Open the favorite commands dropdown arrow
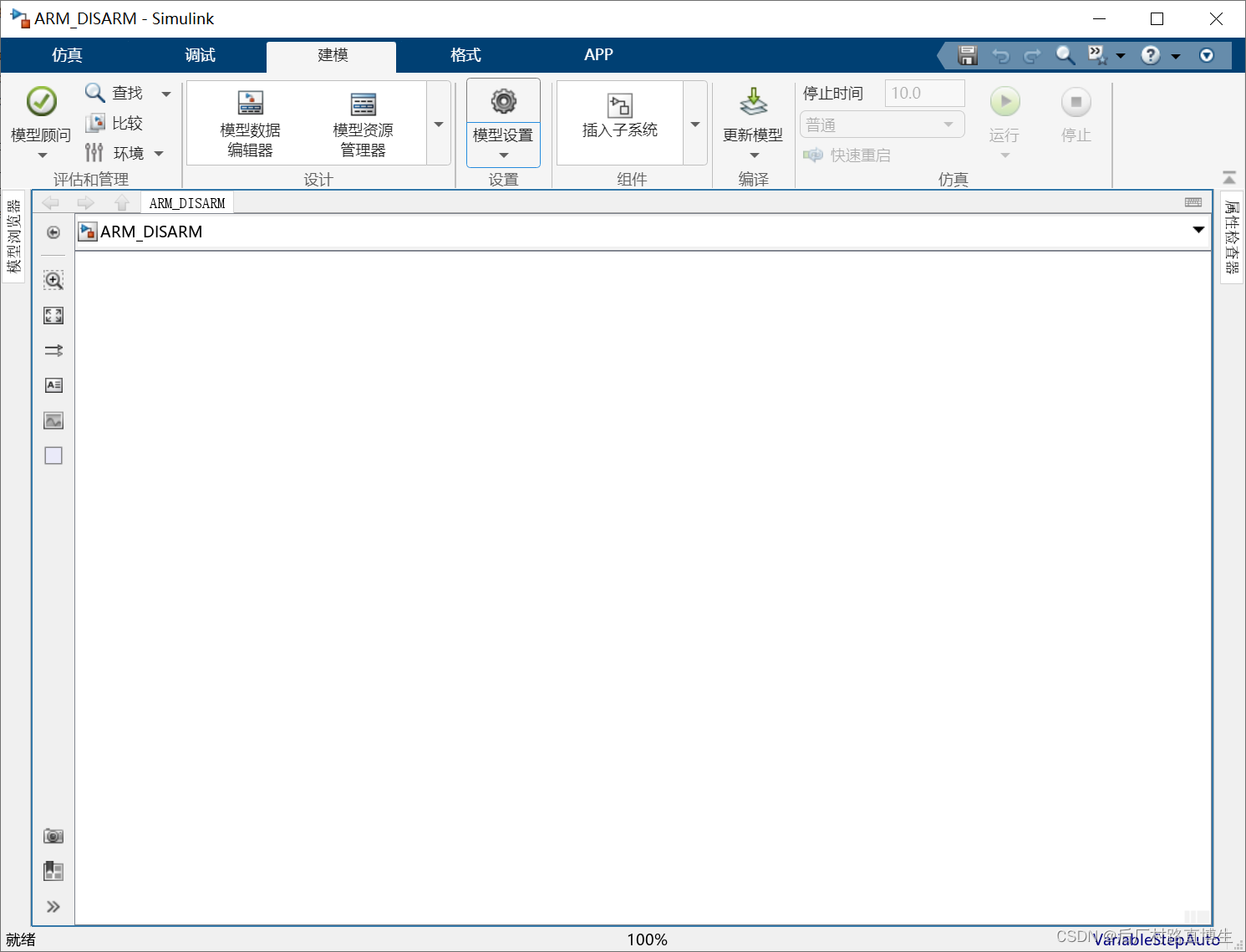 1121,56
